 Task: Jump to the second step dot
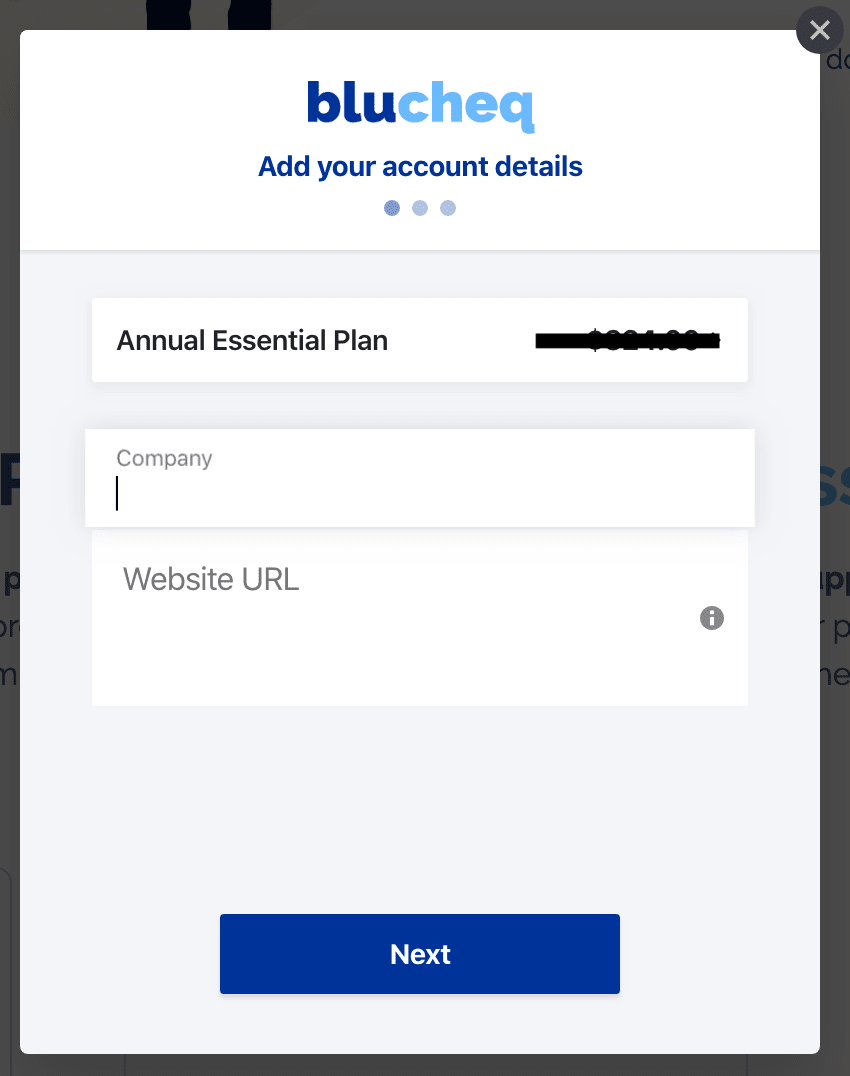point(420,208)
